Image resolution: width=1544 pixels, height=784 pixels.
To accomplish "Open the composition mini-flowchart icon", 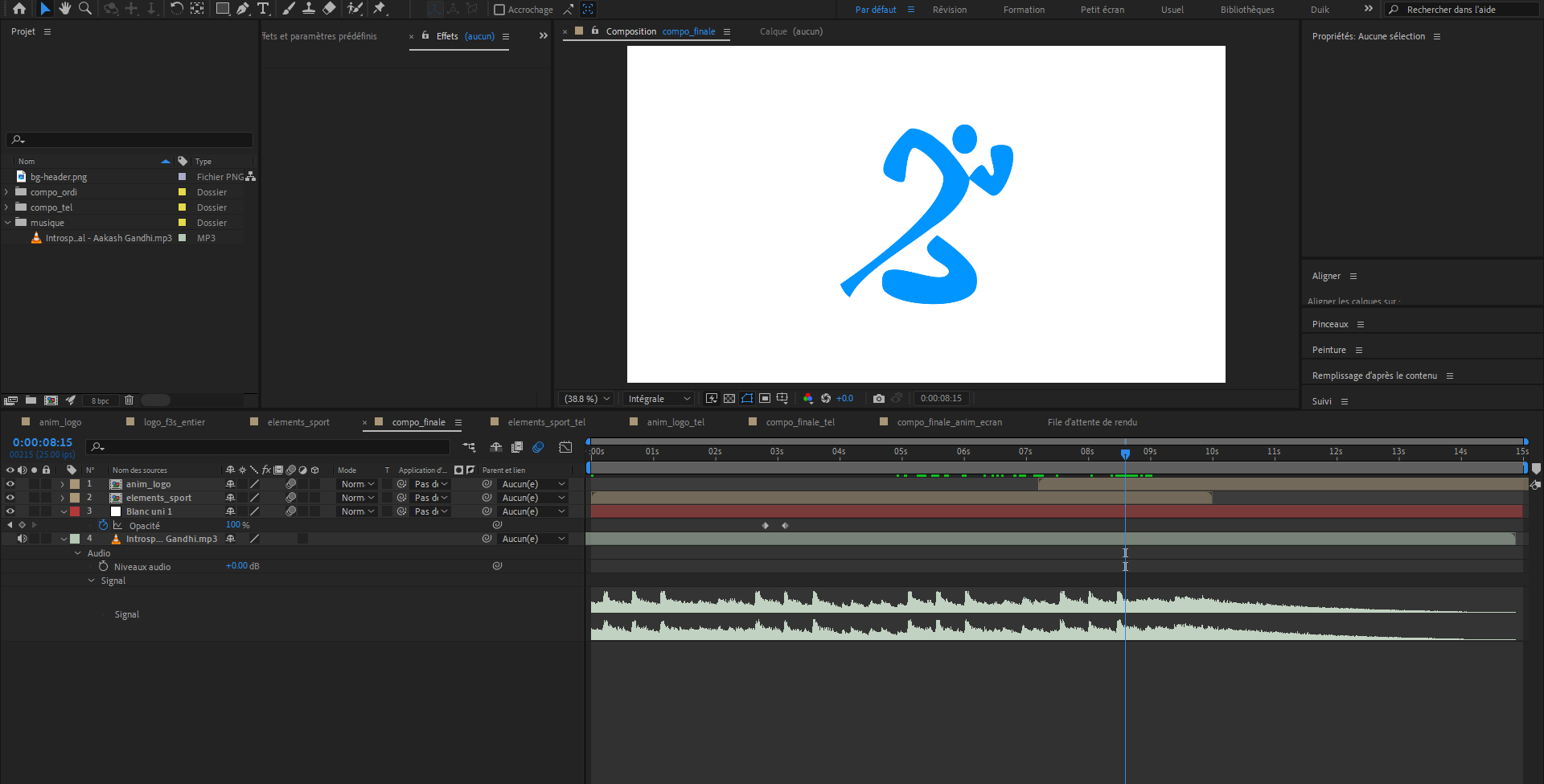I will (x=469, y=447).
